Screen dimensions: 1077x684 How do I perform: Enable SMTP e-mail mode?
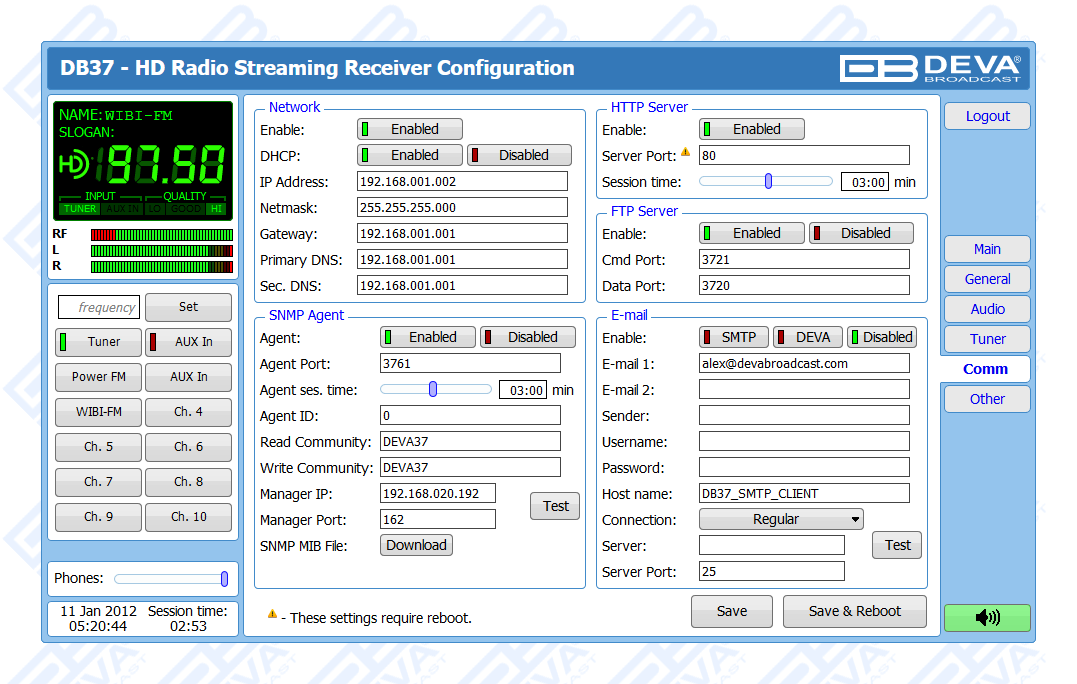coord(733,337)
